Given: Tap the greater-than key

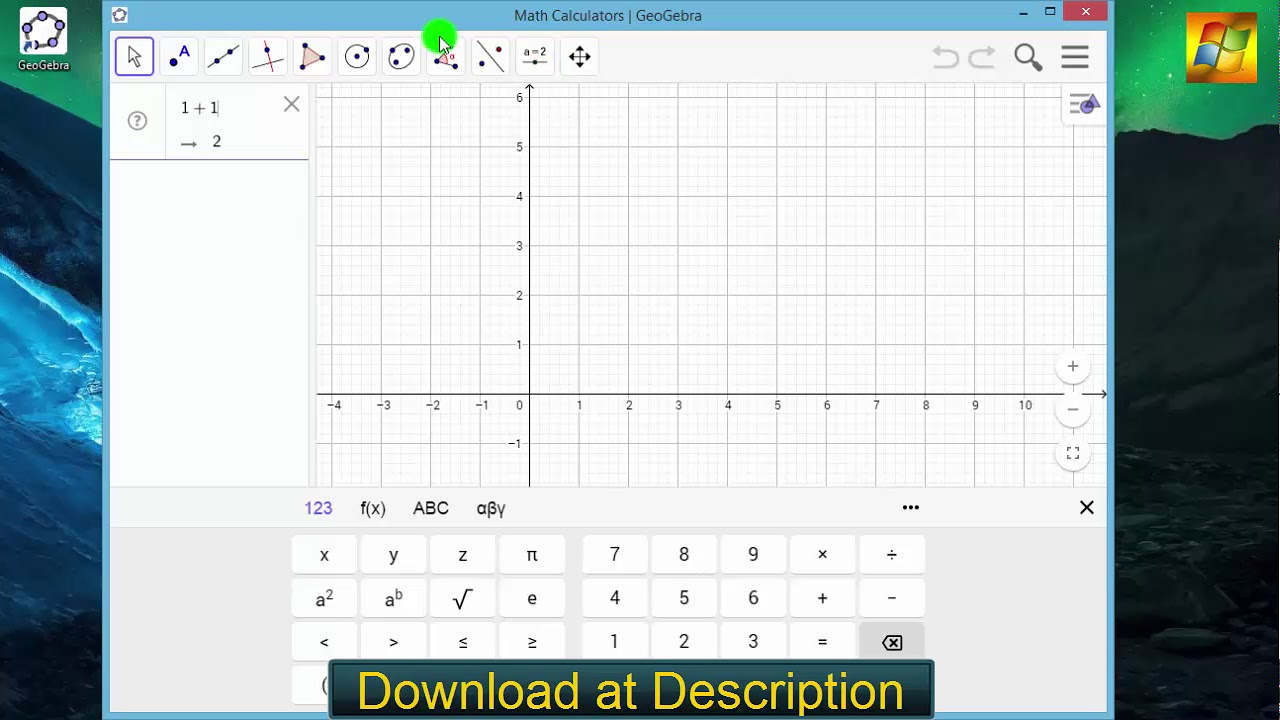Looking at the screenshot, I should point(393,642).
